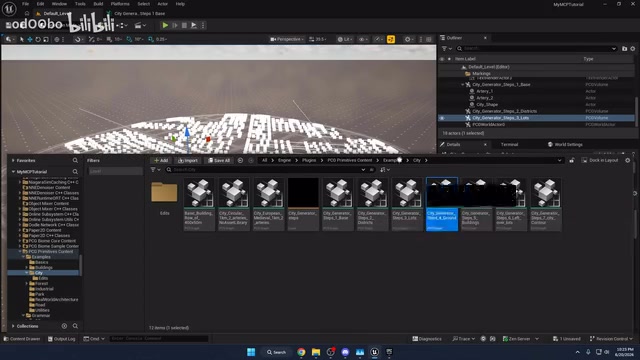The width and height of the screenshot is (640, 360).
Task: Switch to City Generator Steps 1 Base tab
Action: pyautogui.click(x=139, y=13)
